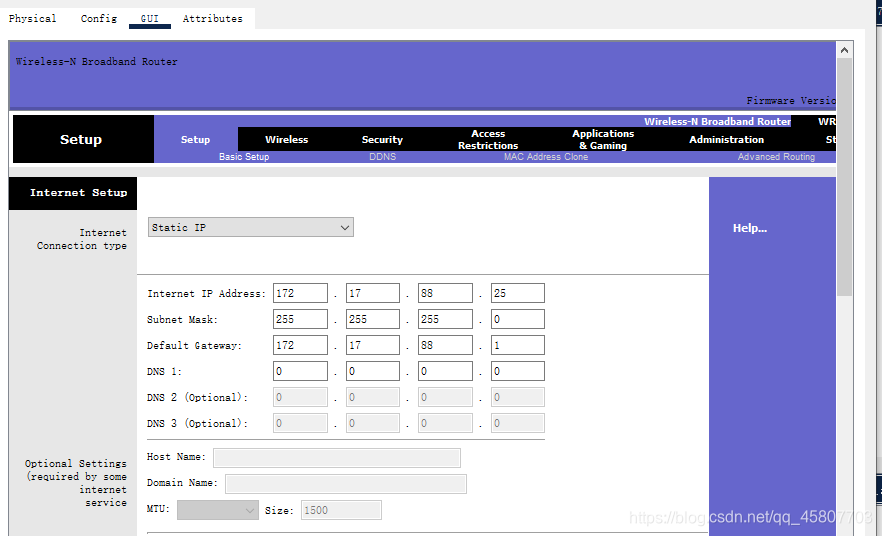882x536 pixels.
Task: Open the Access Restrictions menu
Action: tap(488, 139)
